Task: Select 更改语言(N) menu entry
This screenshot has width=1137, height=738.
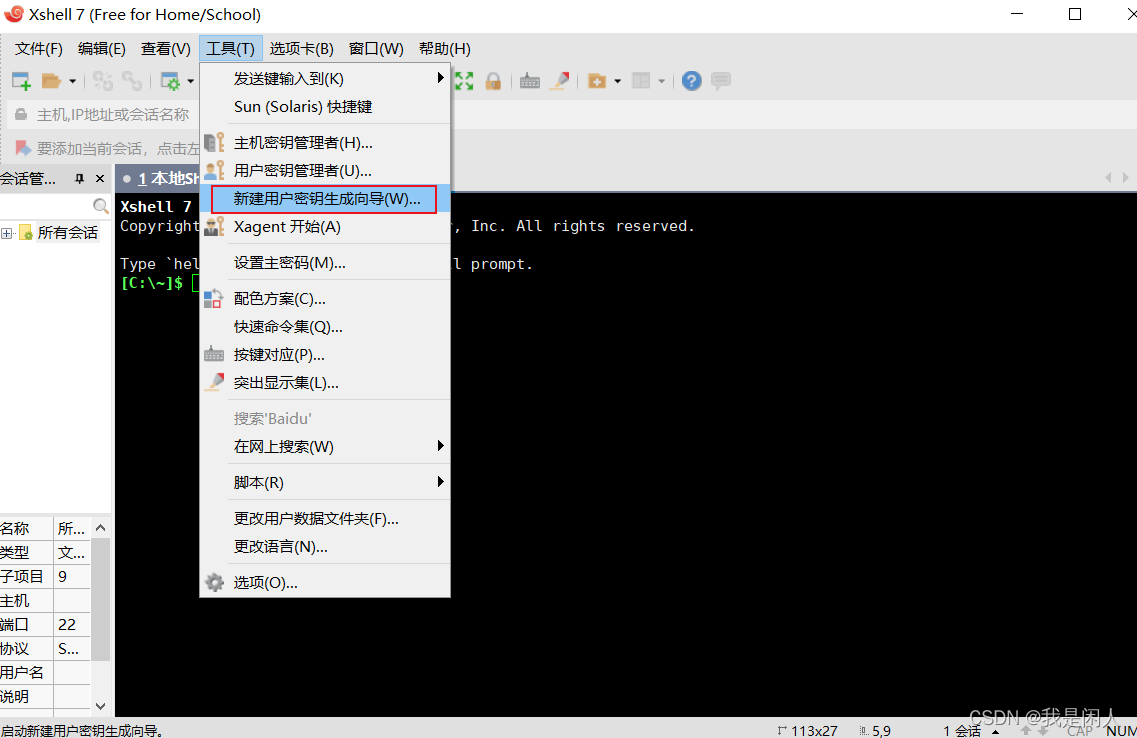Action: [325, 547]
